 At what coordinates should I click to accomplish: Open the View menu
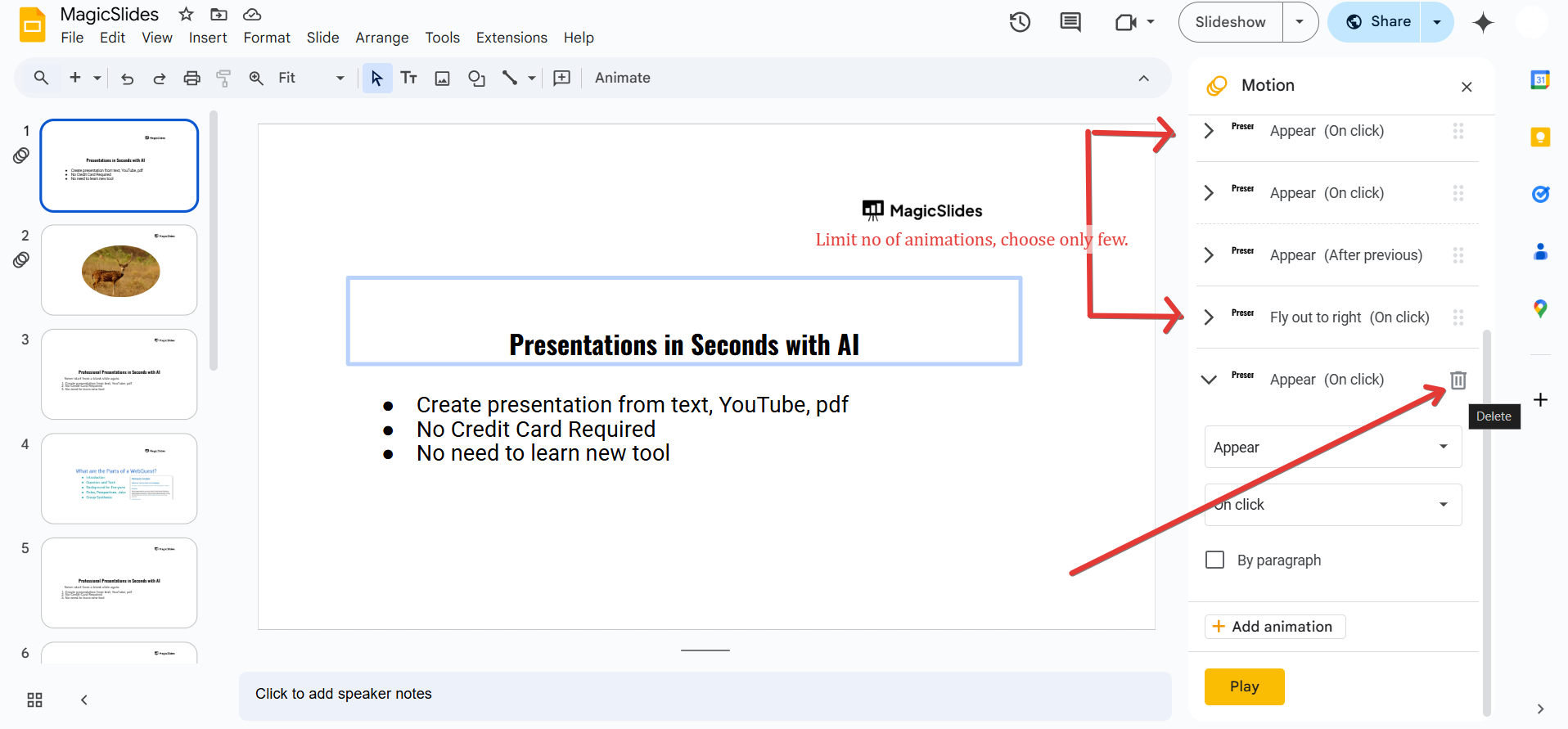coord(157,38)
